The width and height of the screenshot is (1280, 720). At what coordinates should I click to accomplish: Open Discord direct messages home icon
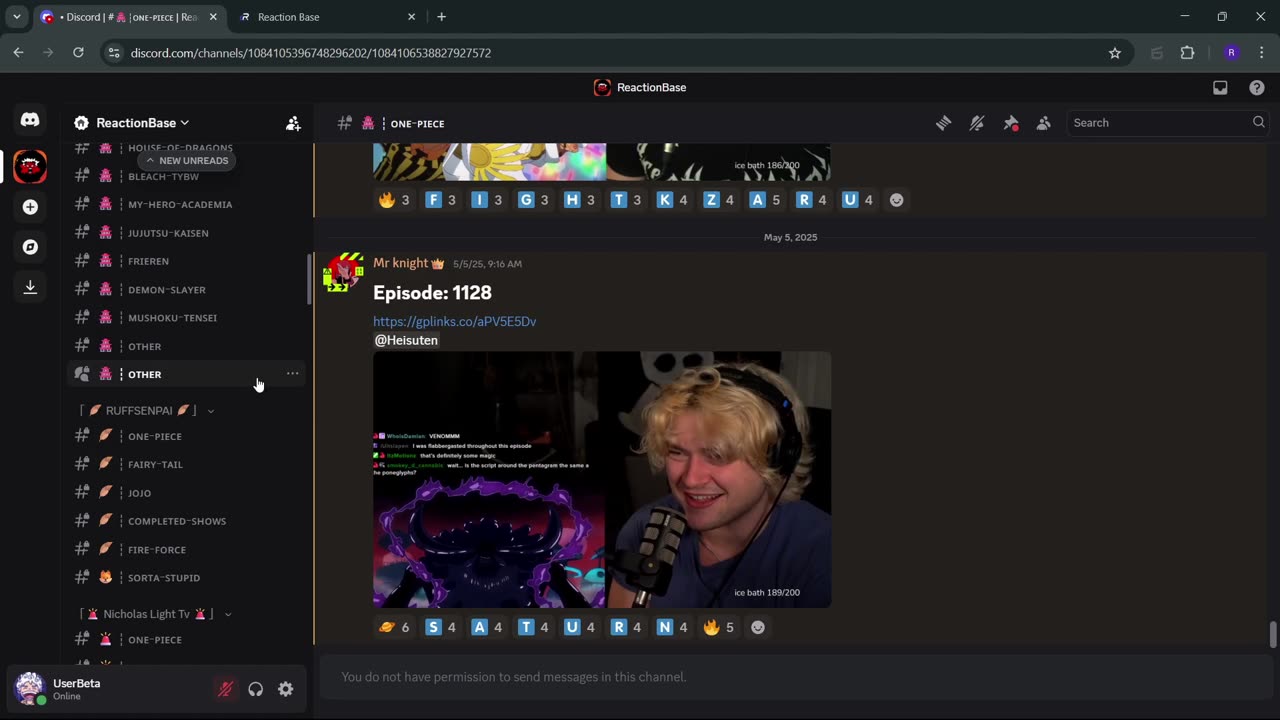click(30, 120)
